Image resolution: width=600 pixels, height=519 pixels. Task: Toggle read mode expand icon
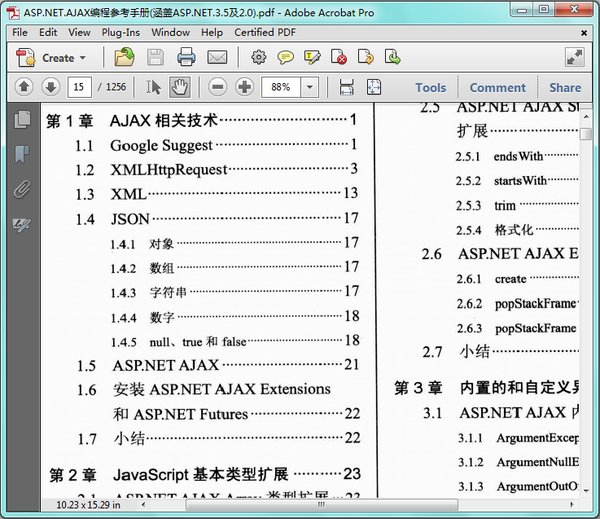pos(574,57)
